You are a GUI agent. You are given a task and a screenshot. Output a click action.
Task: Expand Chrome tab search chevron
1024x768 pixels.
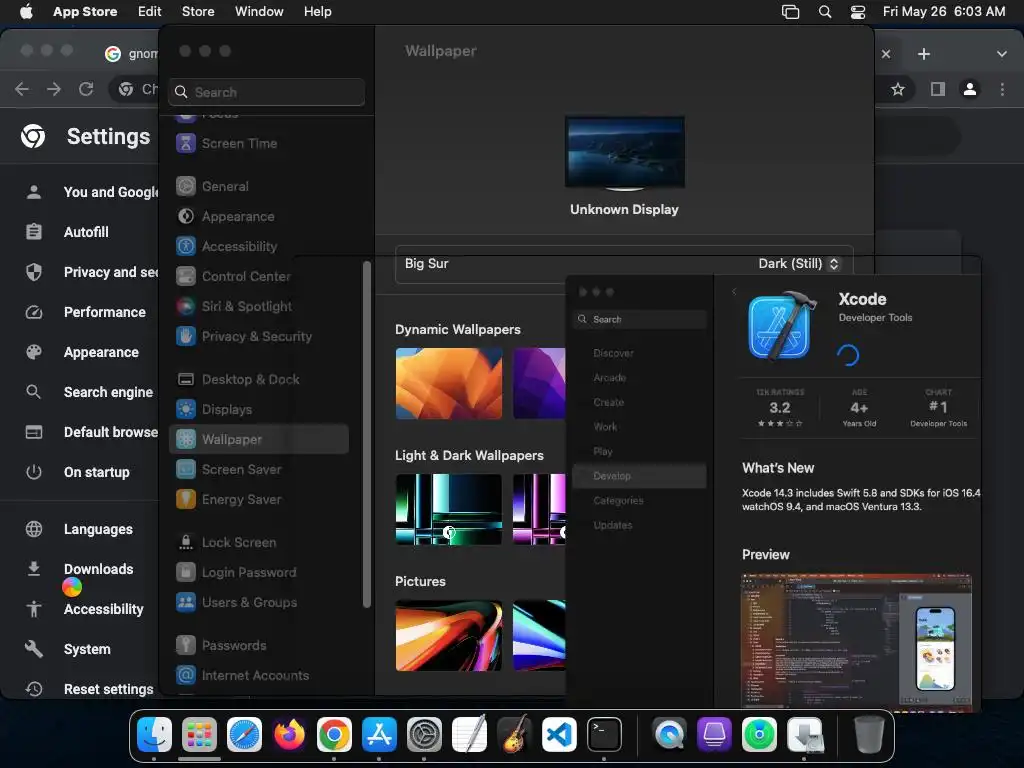(1002, 54)
